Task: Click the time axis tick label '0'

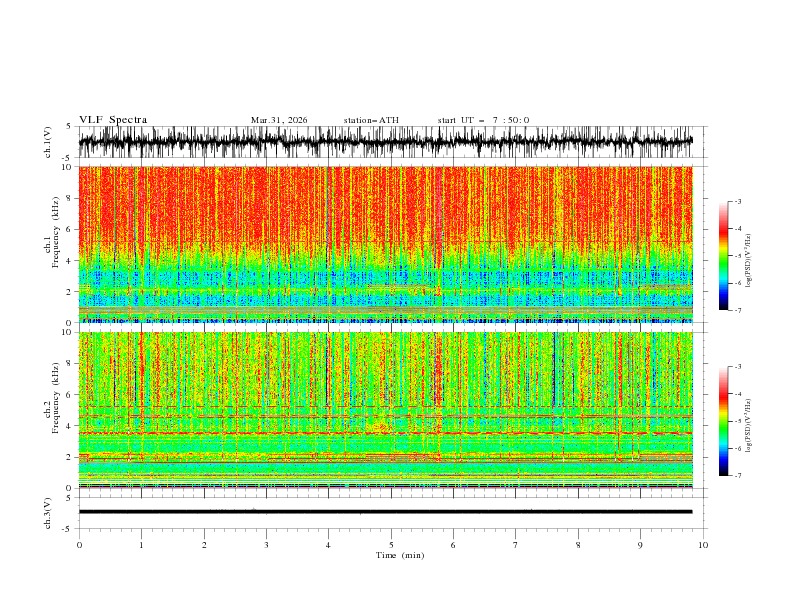Action: [79, 545]
